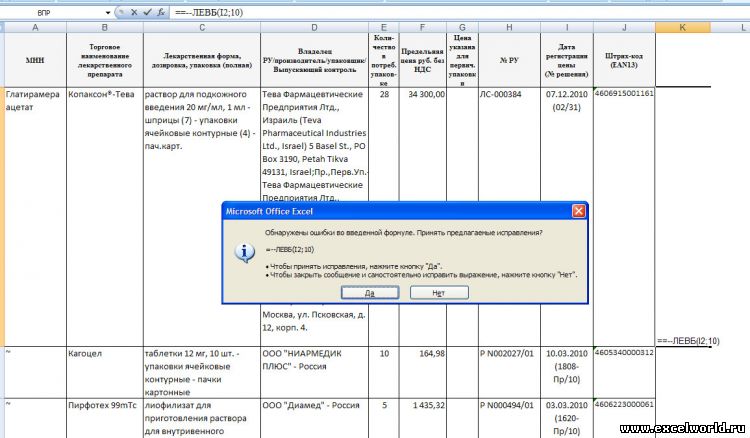750x438 pixels.
Task: Select column J header
Action: point(624,27)
